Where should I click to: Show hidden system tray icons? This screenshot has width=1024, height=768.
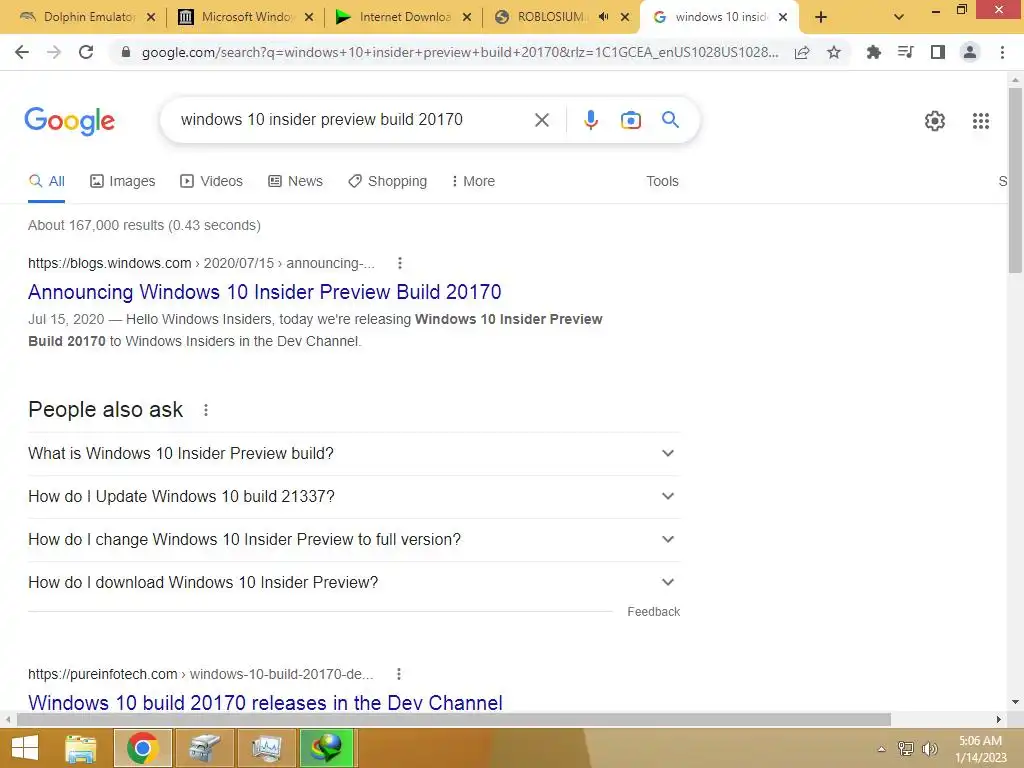(881, 749)
